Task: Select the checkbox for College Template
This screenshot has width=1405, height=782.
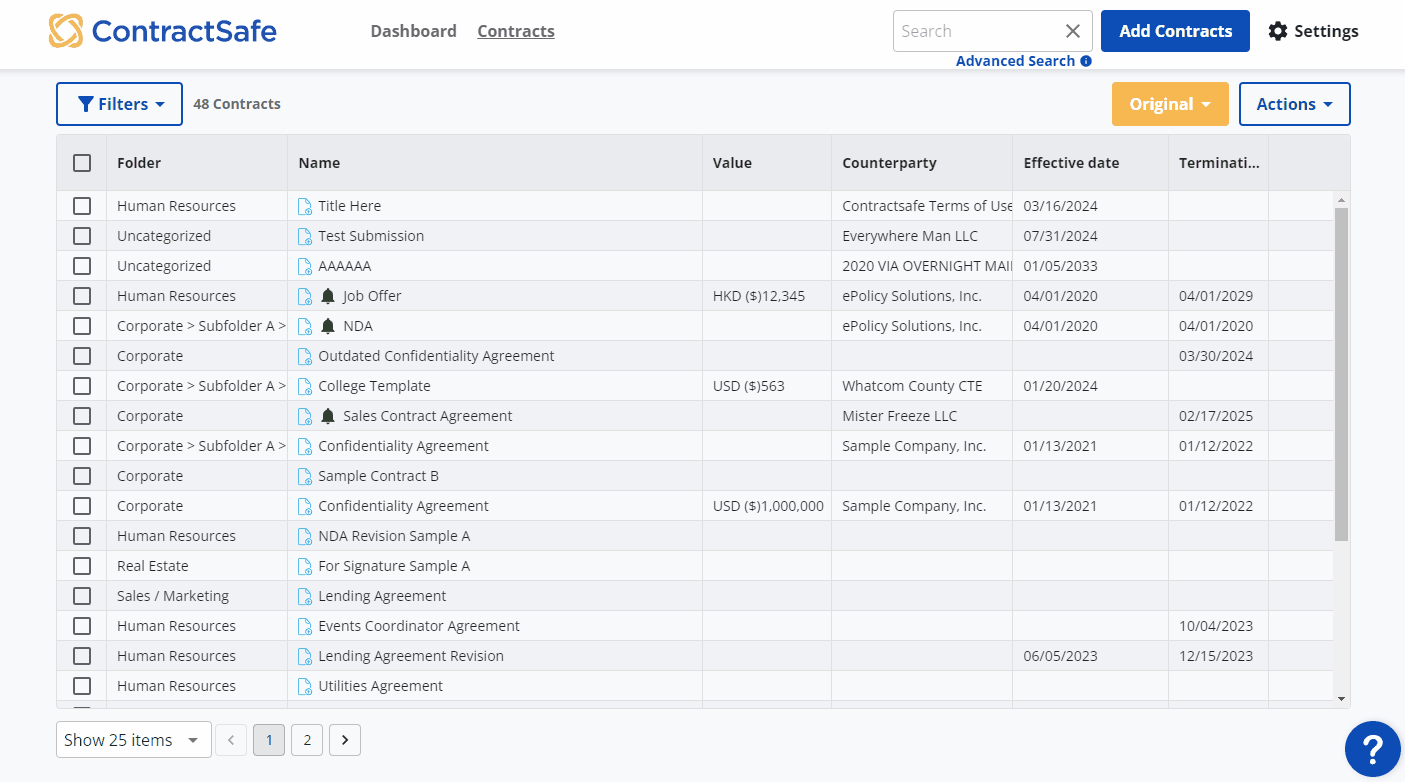Action: point(82,386)
